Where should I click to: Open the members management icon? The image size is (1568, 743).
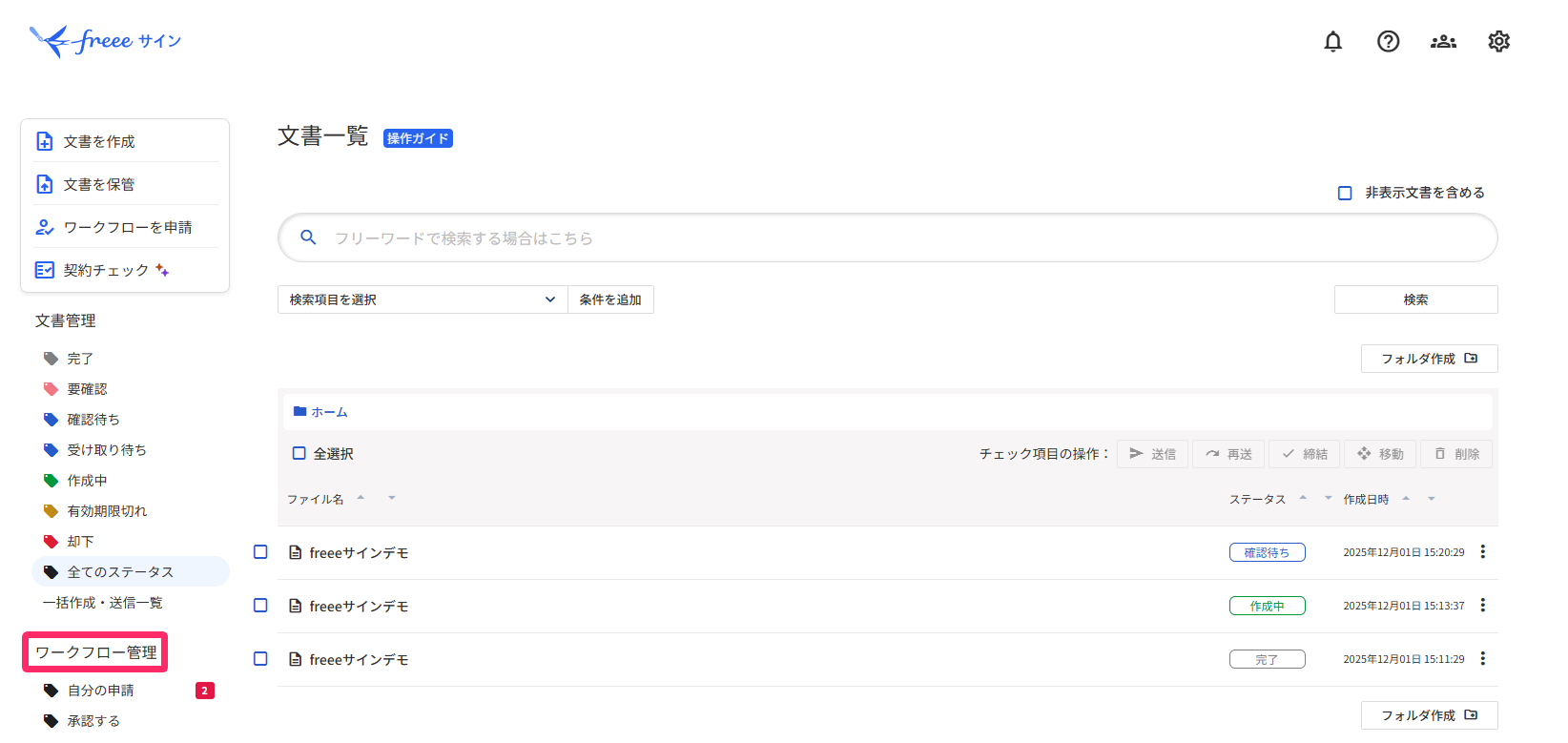tap(1443, 41)
